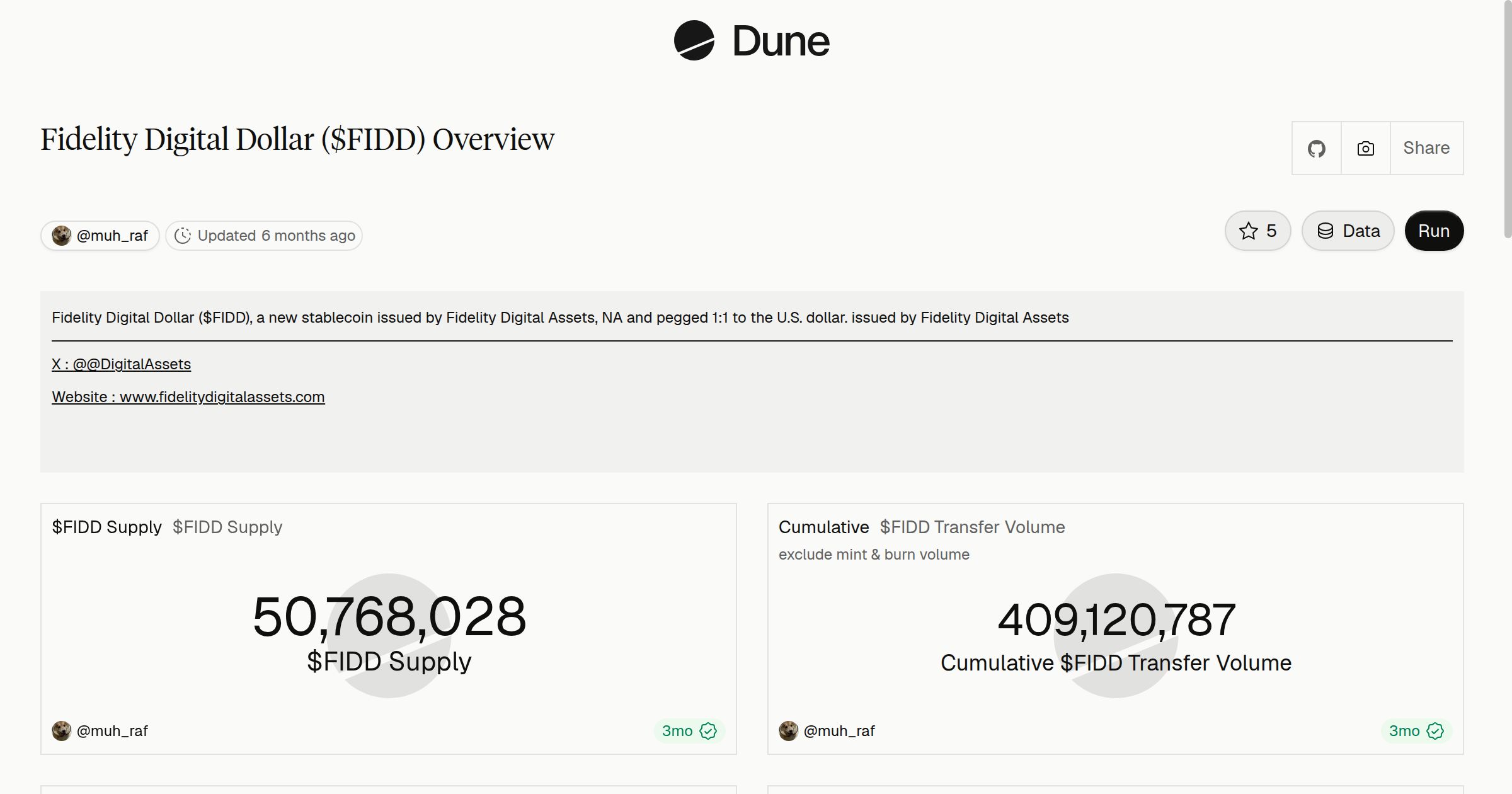
Task: Click the 409,120,787 transfer volume value
Action: [1116, 619]
